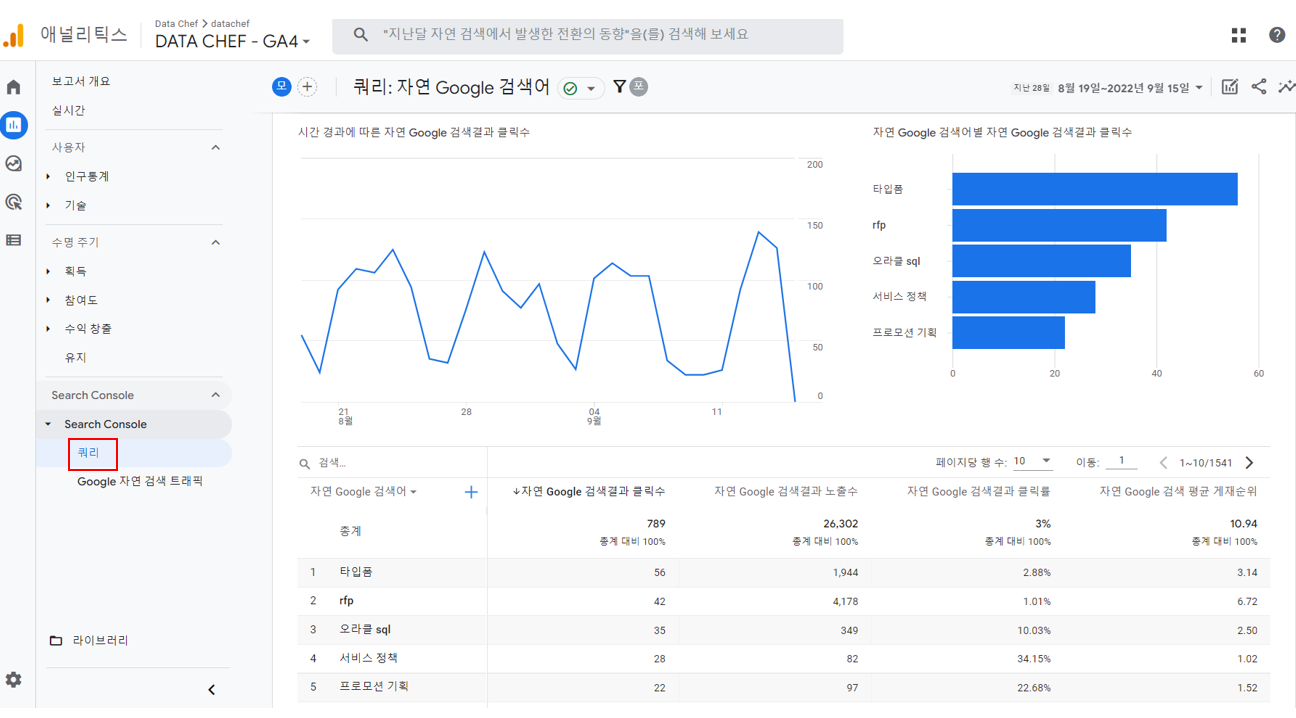Image resolution: width=1296 pixels, height=718 pixels.
Task: Open the Google apps grid icon
Action: point(1239,35)
